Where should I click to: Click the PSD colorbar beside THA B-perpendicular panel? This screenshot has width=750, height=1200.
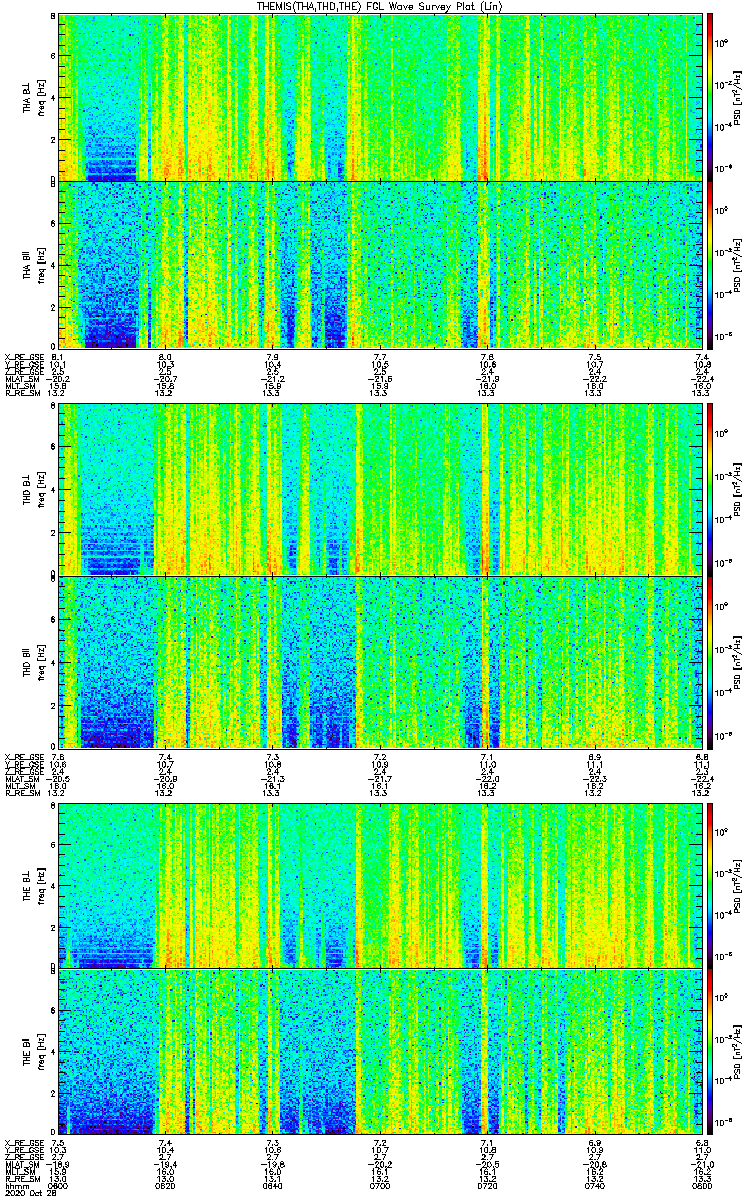710,97
